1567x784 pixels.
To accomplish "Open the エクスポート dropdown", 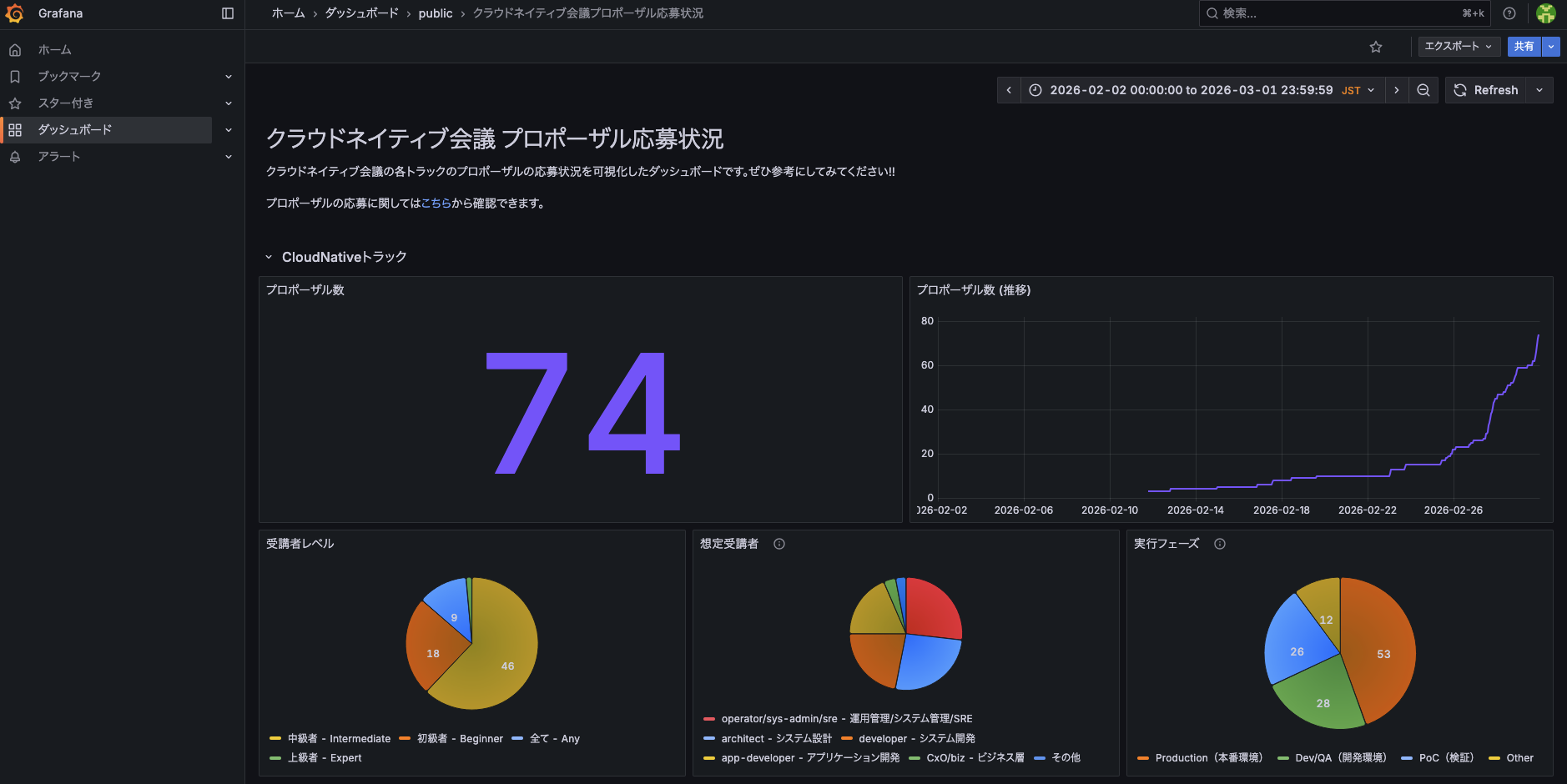I will point(1458,47).
